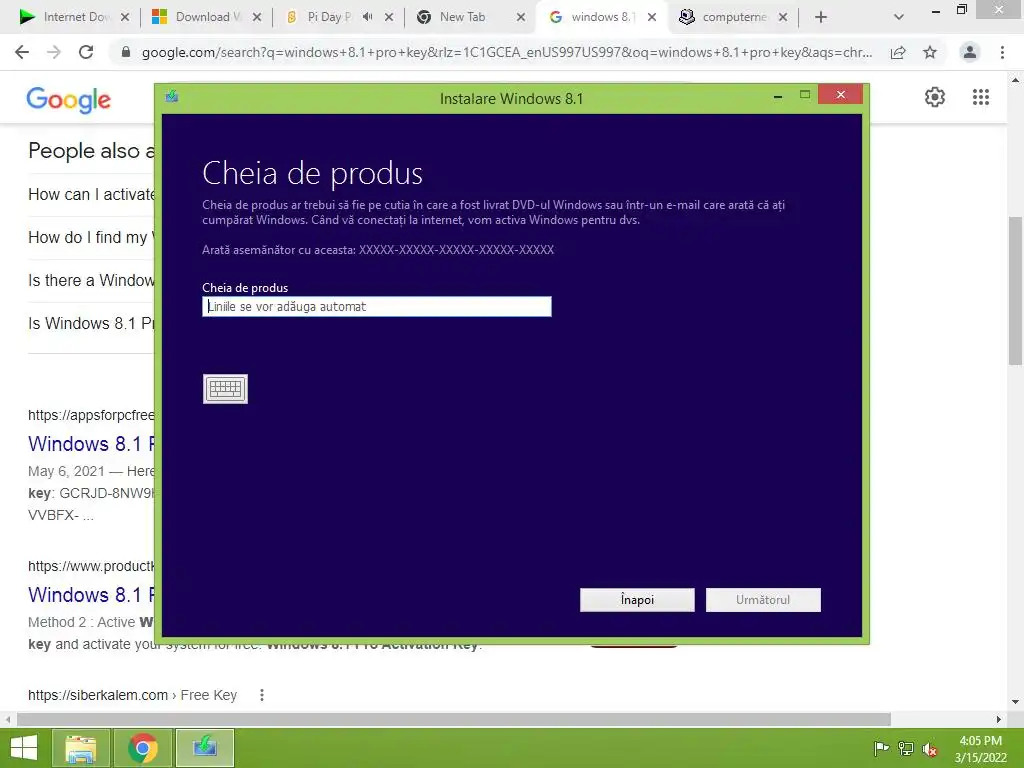Reload the current page
Screen dimensions: 1024x768
click(86, 52)
